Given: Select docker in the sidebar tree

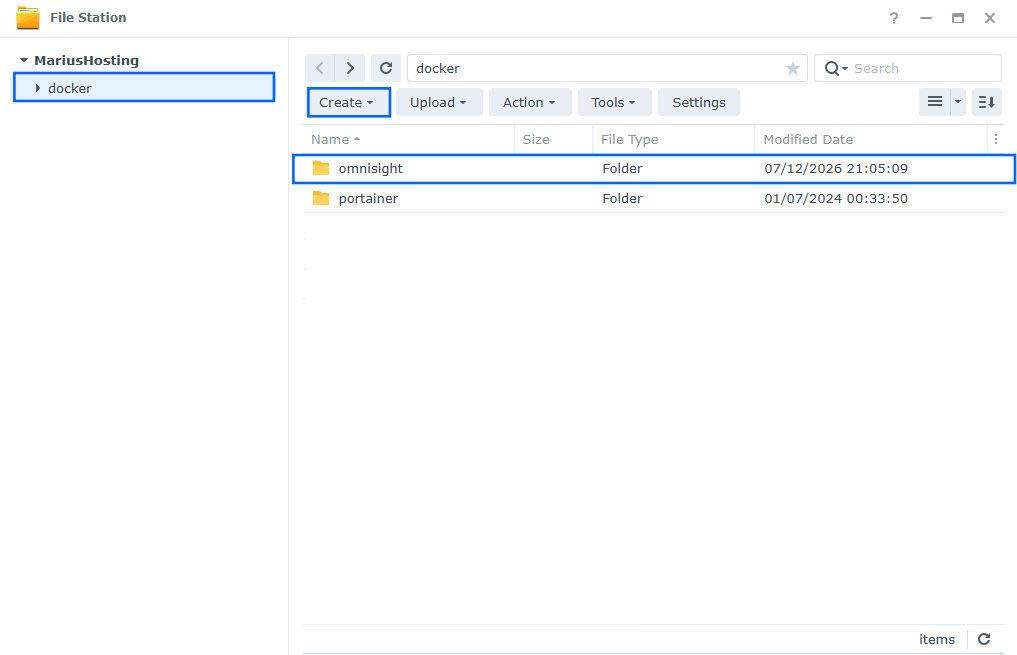Looking at the screenshot, I should [x=144, y=88].
